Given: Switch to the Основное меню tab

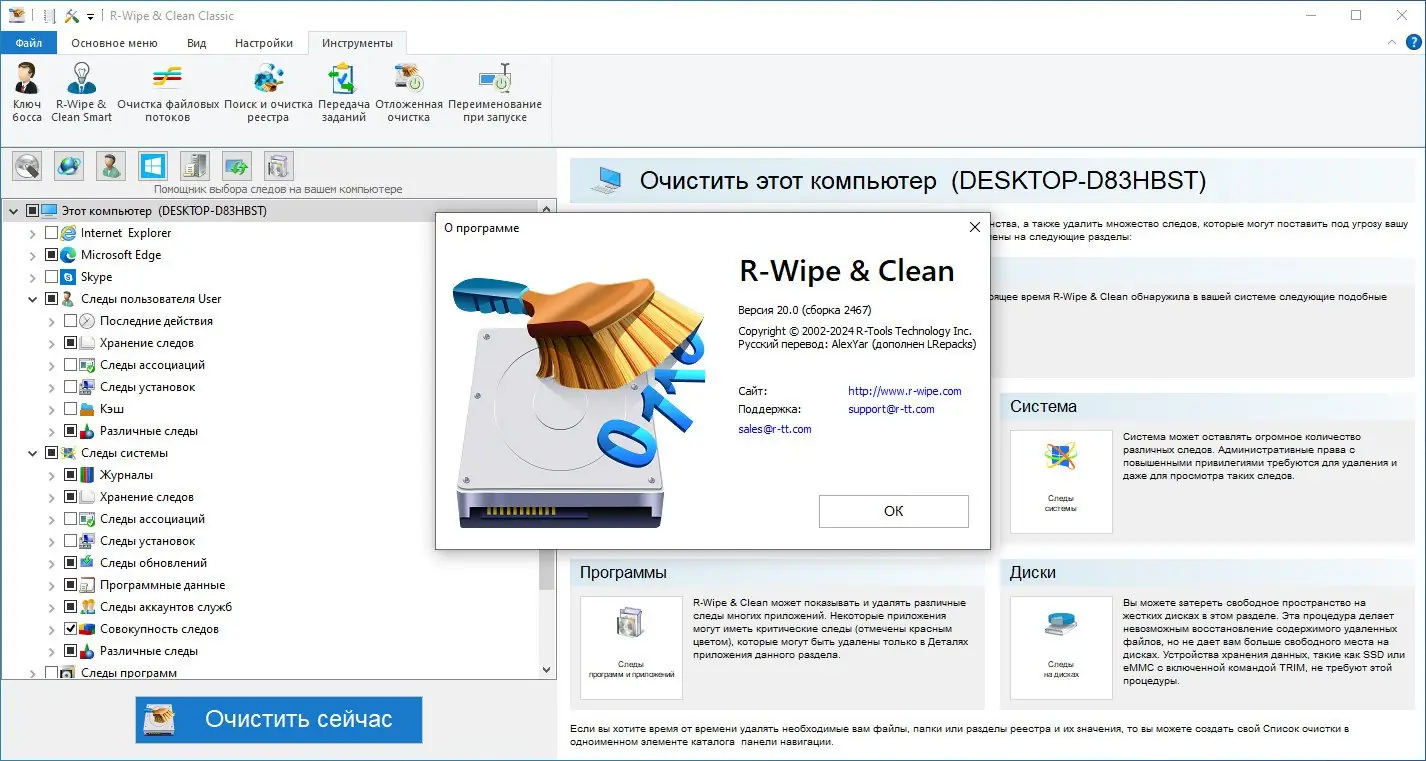Looking at the screenshot, I should pyautogui.click(x=115, y=43).
